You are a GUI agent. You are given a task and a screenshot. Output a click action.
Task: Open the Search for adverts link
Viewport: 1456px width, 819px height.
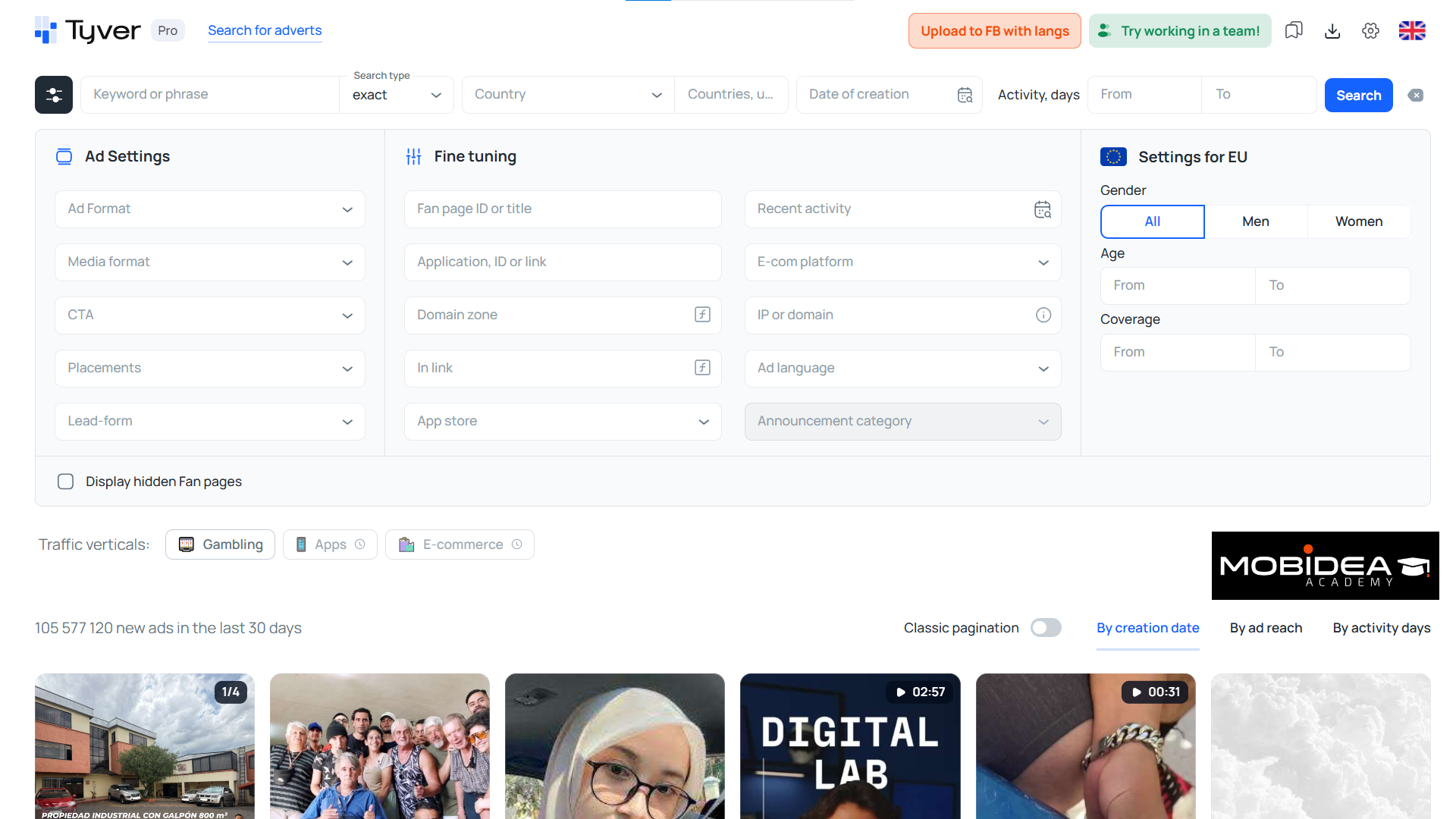pyautogui.click(x=265, y=30)
